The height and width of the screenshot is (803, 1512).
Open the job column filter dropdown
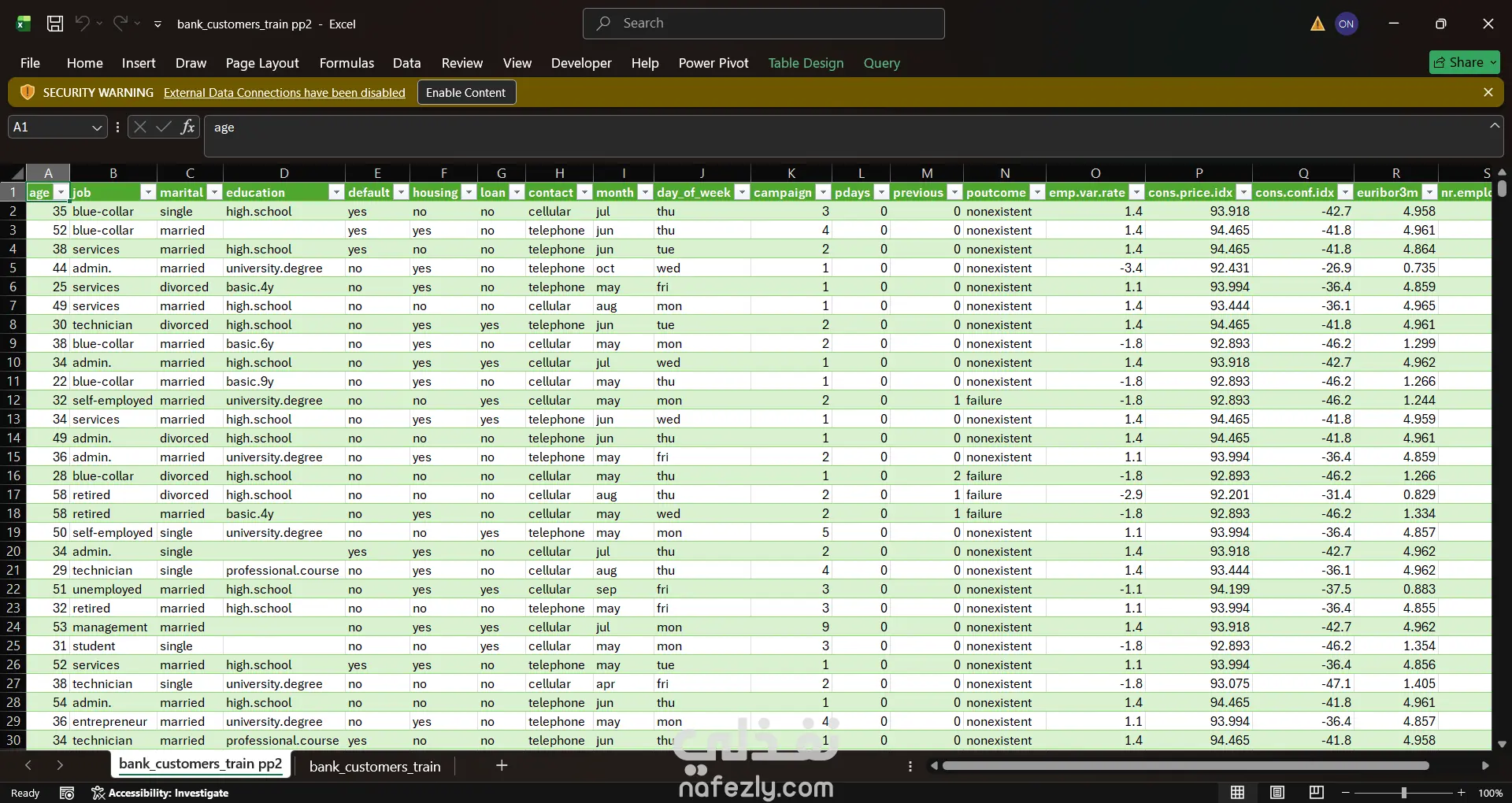pos(147,192)
